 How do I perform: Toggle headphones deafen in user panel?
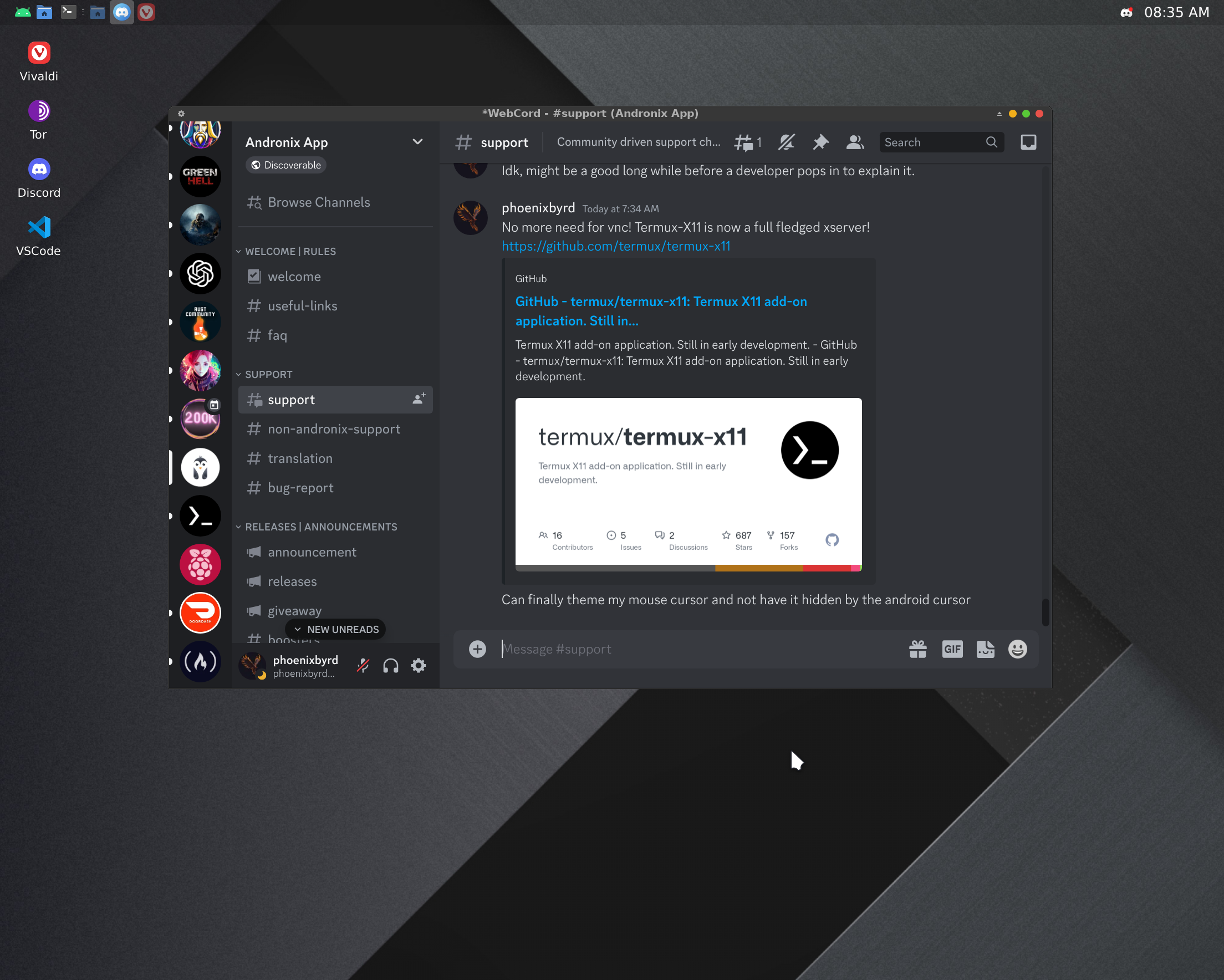pos(391,666)
